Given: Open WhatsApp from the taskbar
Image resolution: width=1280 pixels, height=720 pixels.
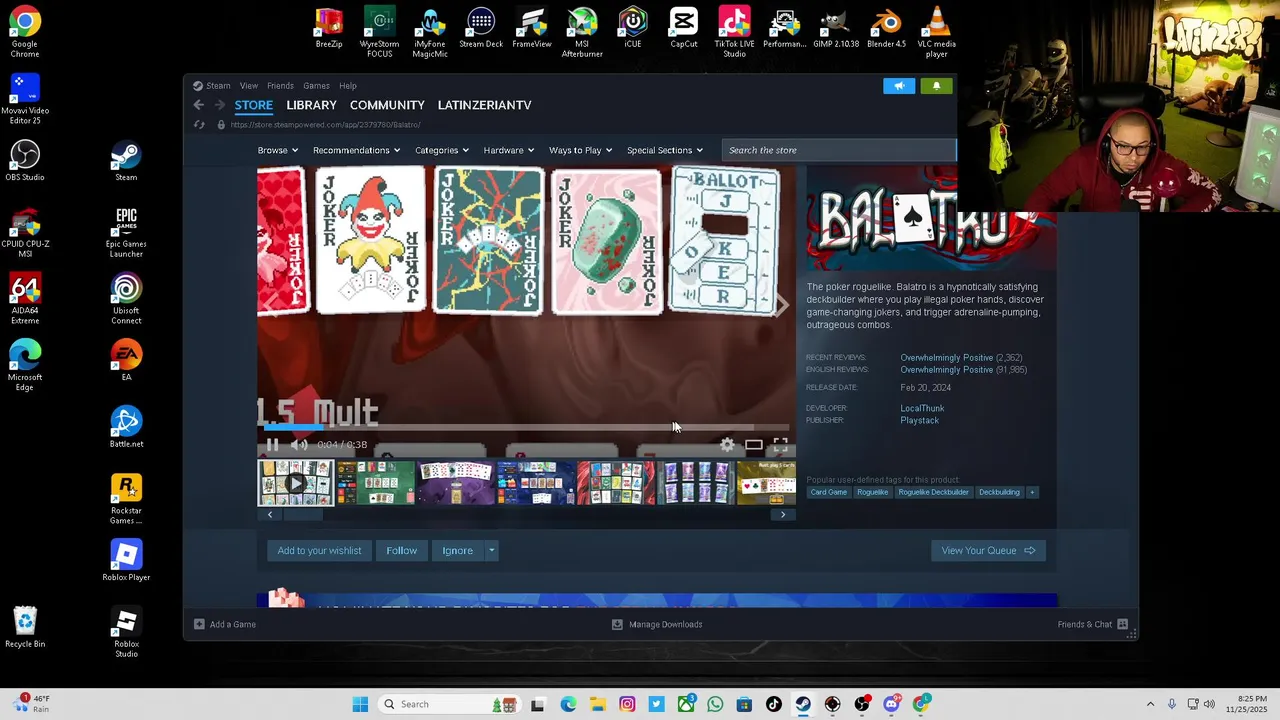Looking at the screenshot, I should 715,704.
